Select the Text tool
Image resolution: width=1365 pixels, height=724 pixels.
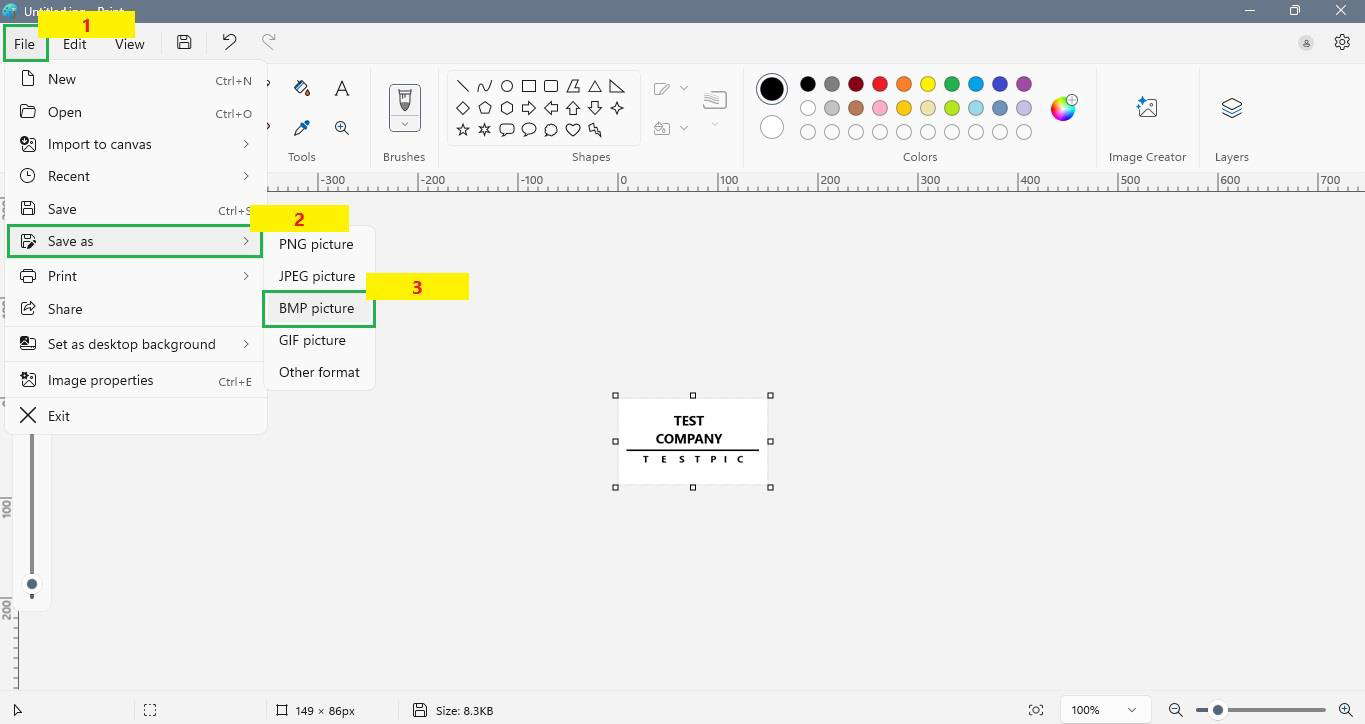click(x=342, y=88)
